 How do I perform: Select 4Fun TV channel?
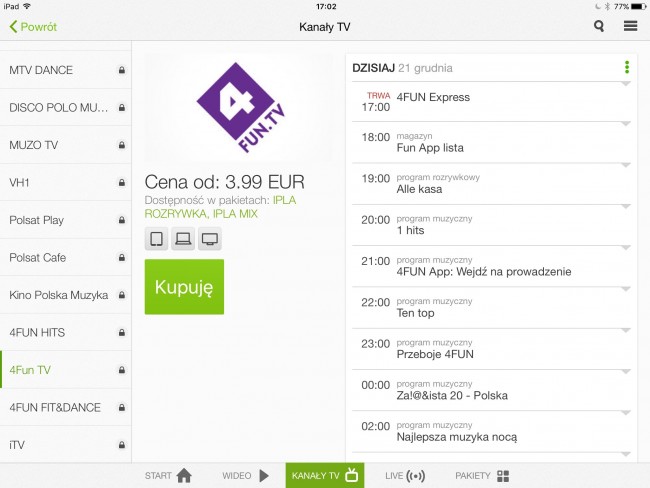[65, 370]
